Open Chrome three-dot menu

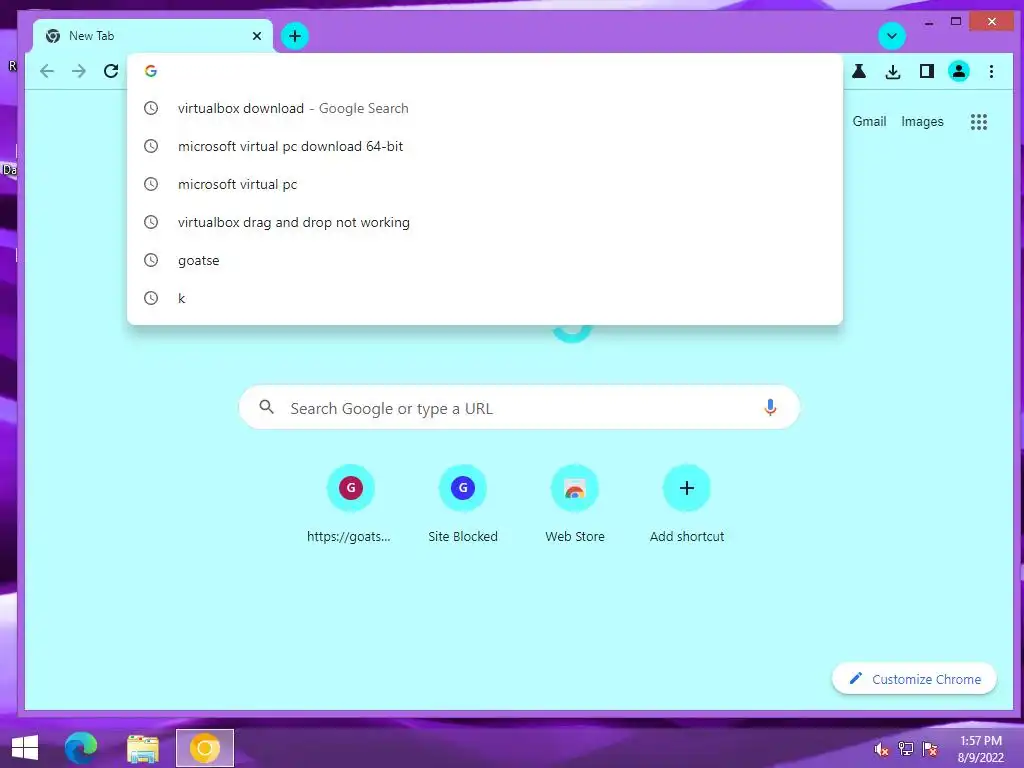pyautogui.click(x=991, y=71)
